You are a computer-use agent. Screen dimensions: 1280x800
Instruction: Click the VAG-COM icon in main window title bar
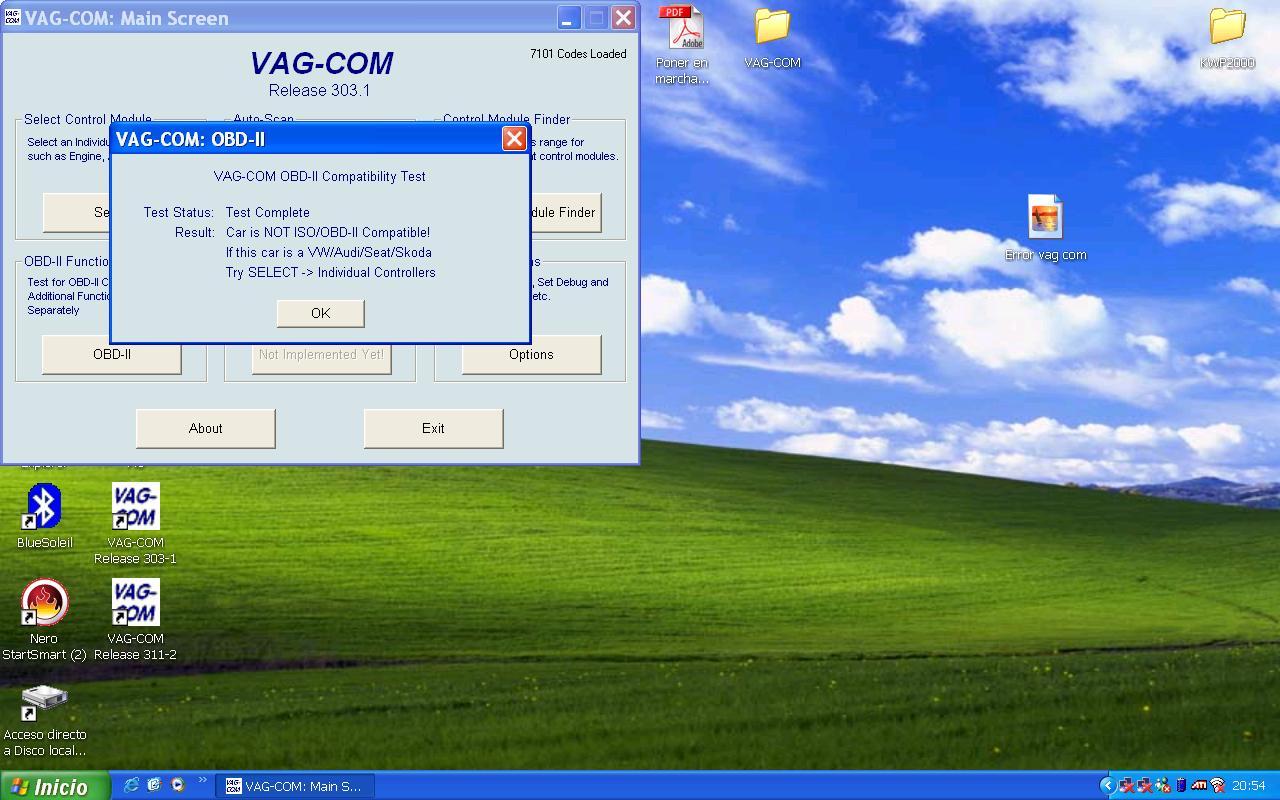(x=12, y=17)
